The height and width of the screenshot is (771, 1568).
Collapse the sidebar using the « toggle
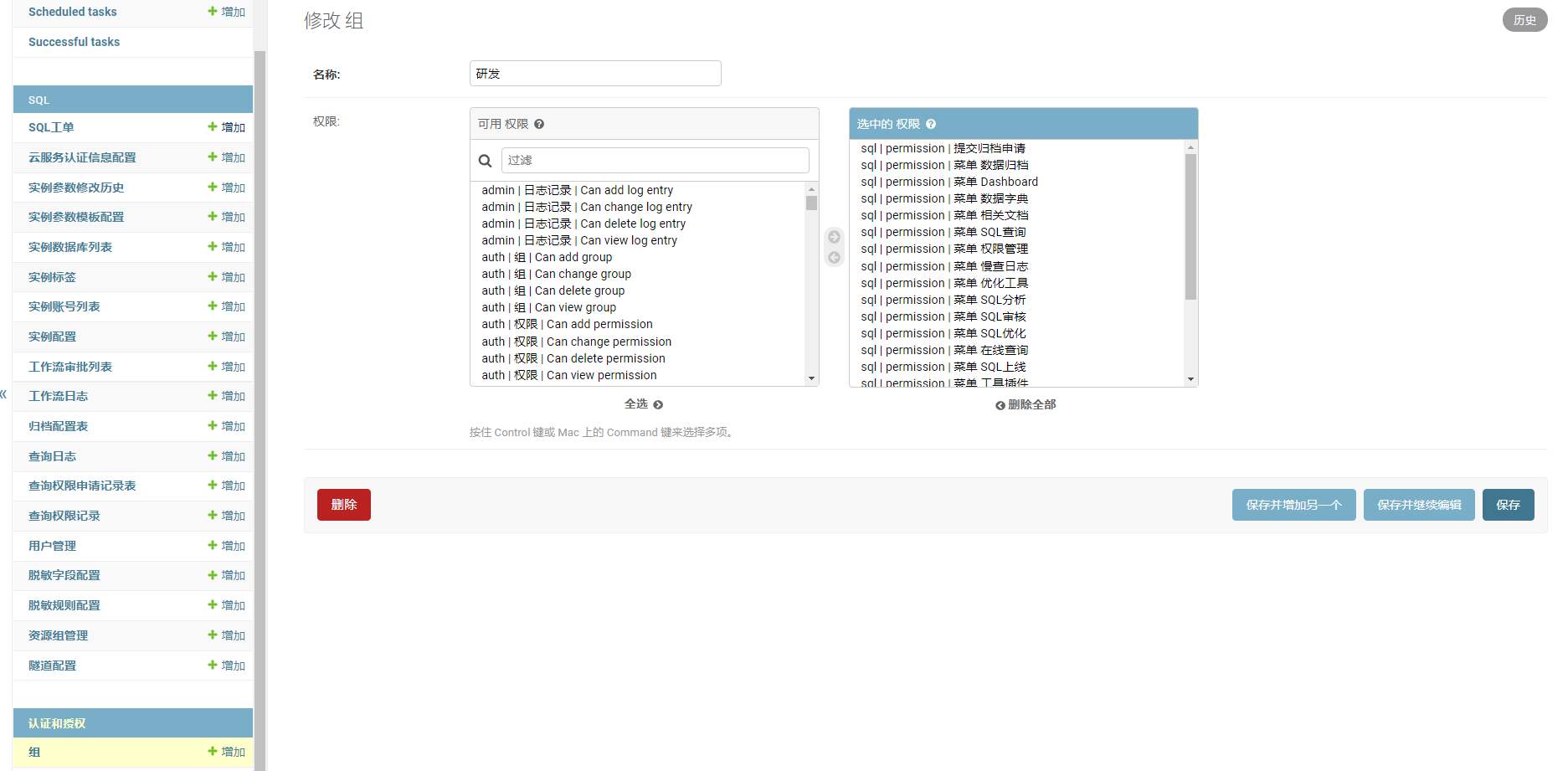point(4,393)
